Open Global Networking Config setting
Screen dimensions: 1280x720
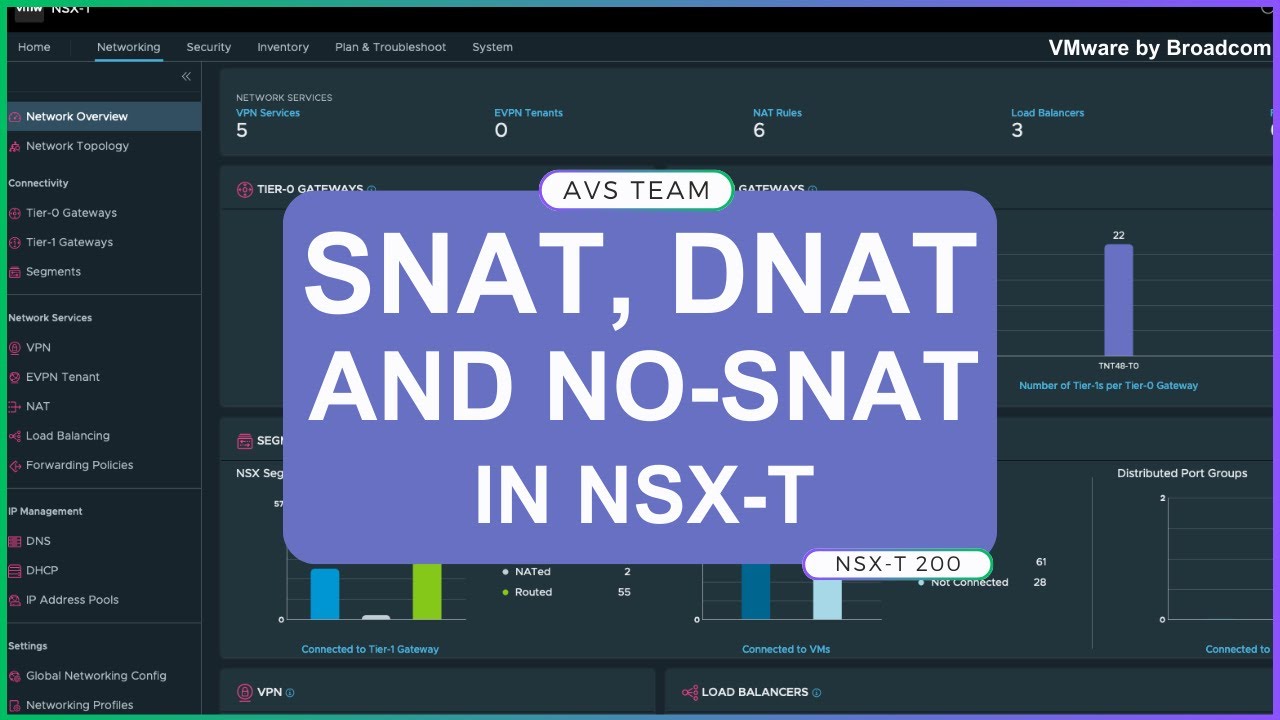tap(96, 676)
